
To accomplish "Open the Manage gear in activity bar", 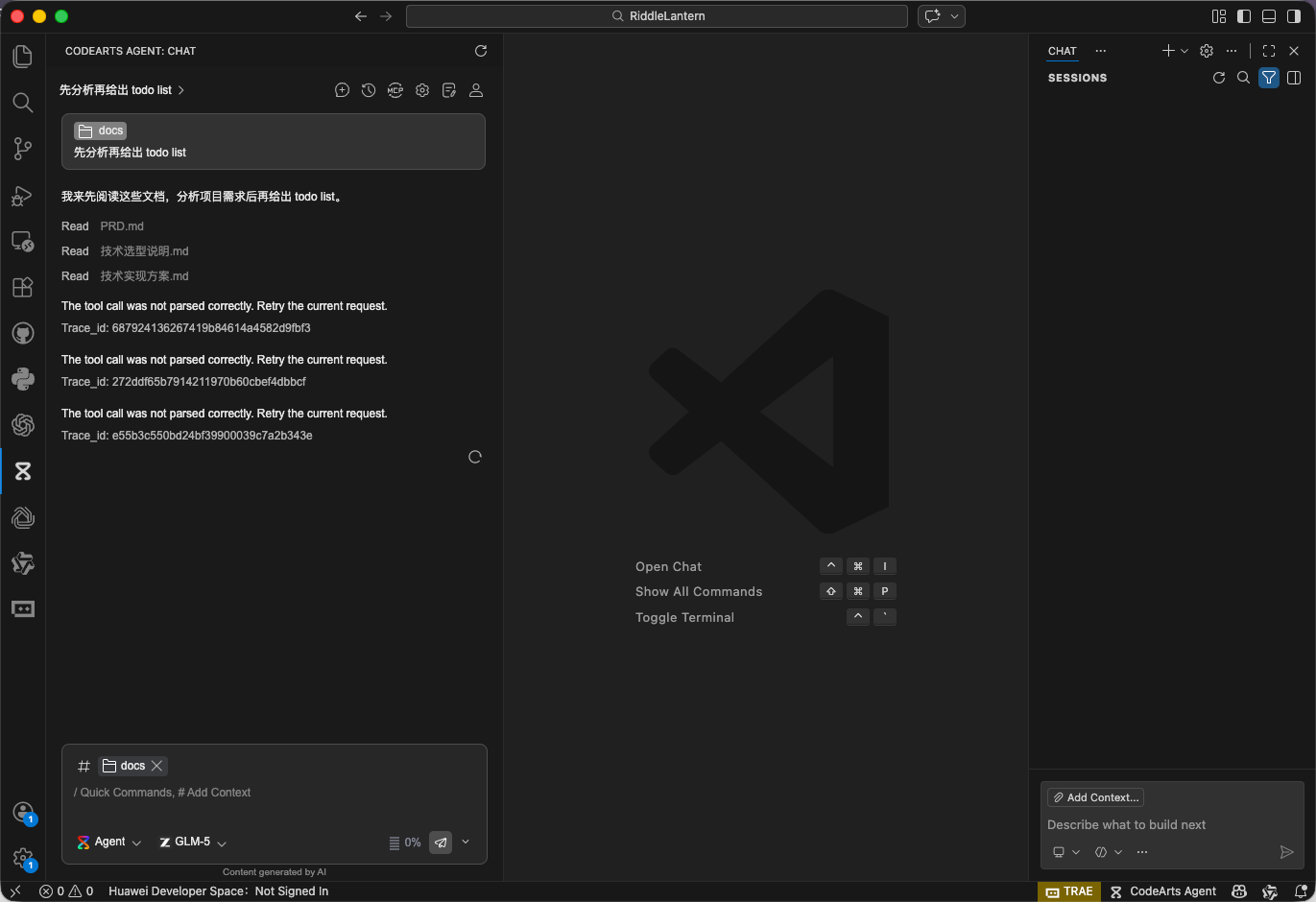I will point(23,859).
